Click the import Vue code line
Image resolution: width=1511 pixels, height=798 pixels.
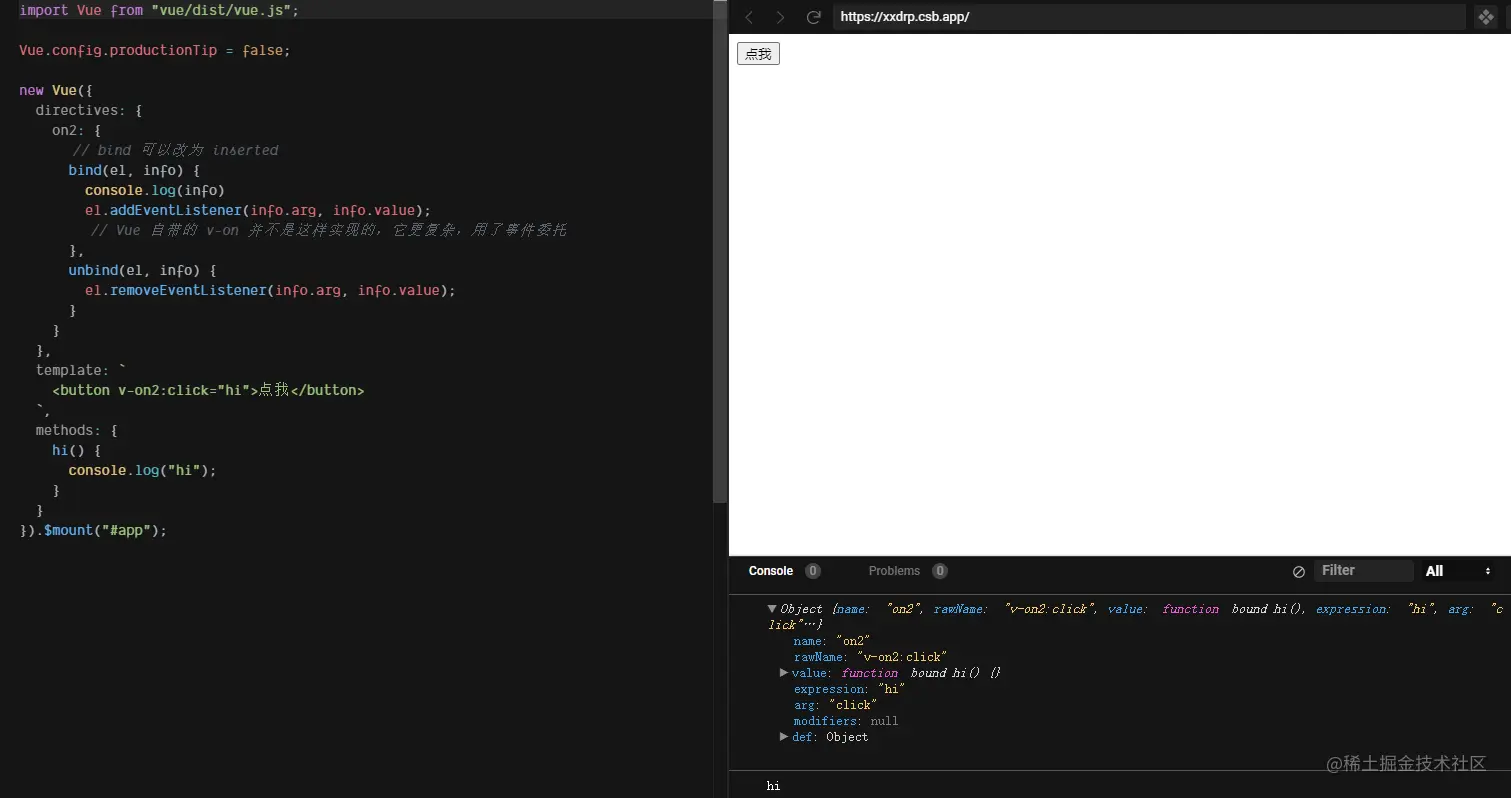[159, 10]
